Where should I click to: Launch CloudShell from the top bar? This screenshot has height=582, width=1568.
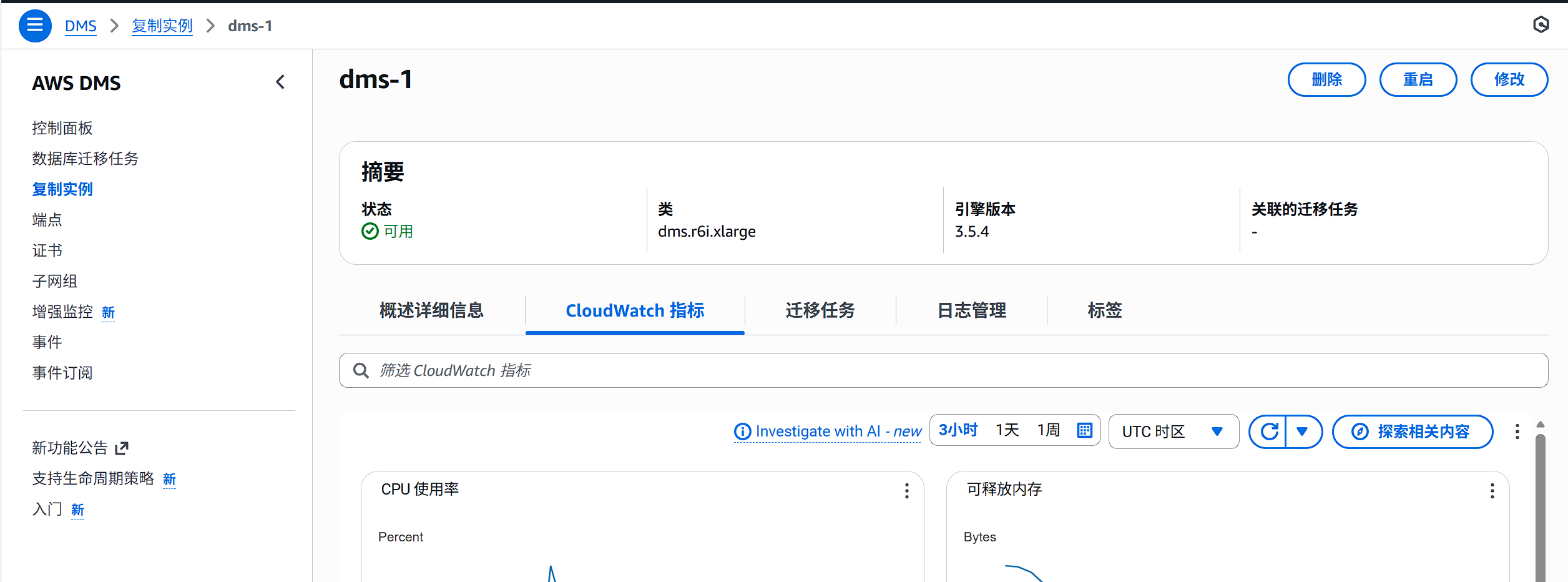point(1542,25)
